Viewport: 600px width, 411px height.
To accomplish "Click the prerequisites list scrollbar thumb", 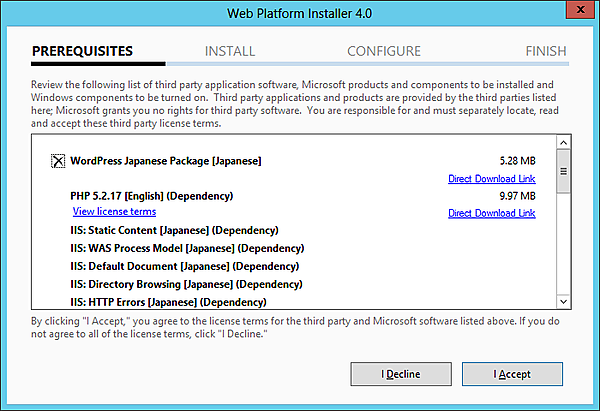I will click(563, 173).
